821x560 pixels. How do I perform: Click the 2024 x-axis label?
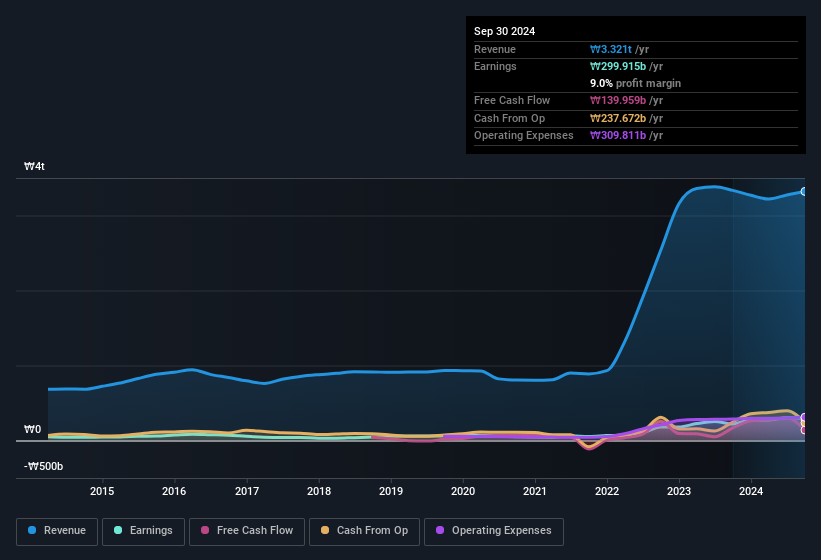coord(751,491)
